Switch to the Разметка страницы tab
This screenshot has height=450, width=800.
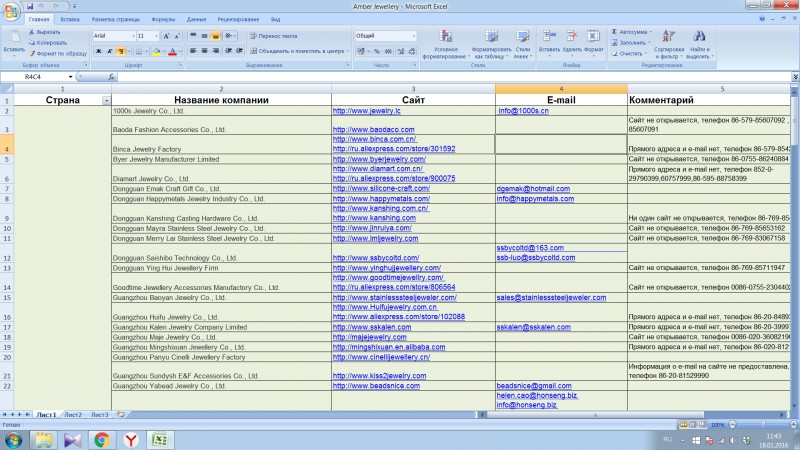(115, 19)
